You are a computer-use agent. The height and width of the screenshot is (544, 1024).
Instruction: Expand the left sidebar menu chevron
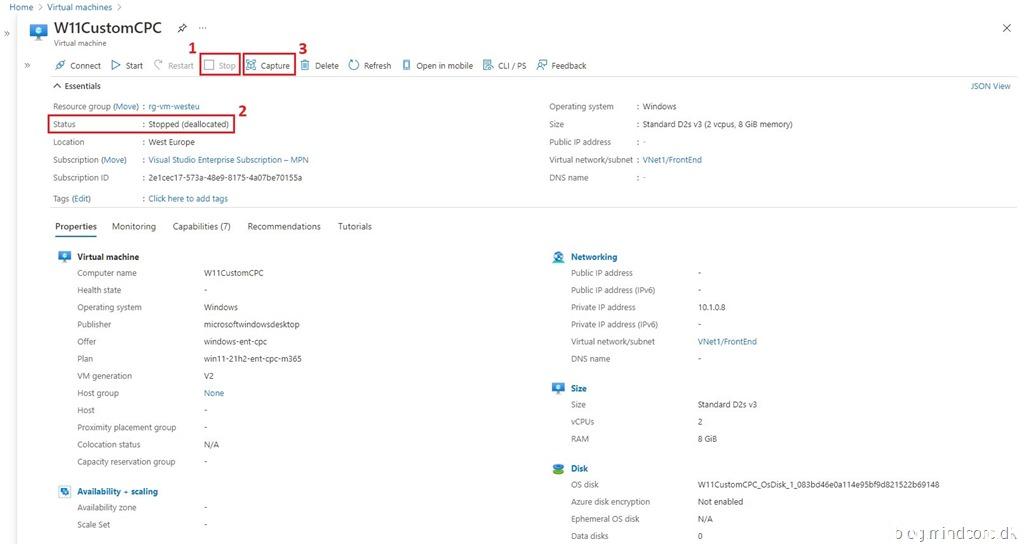pyautogui.click(x=27, y=66)
